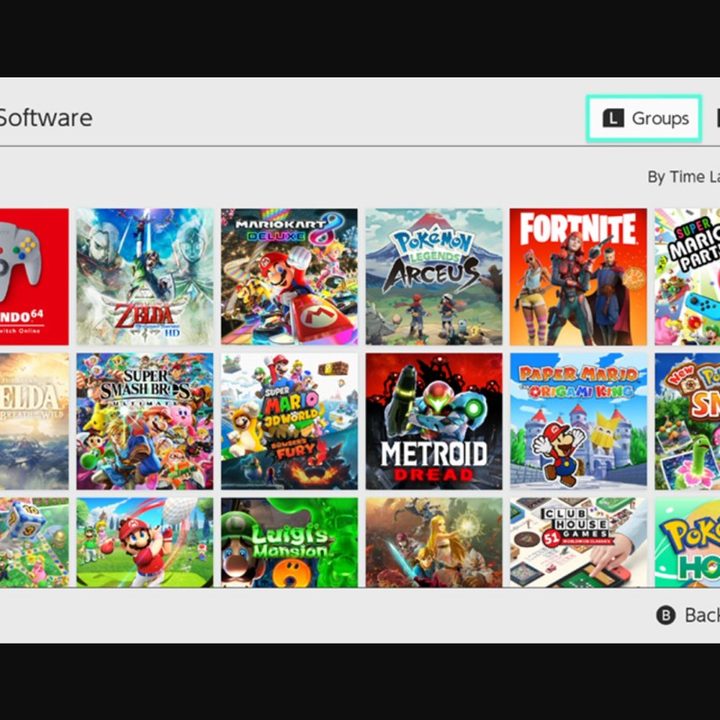Open Luigi's Mansion 3 tile
This screenshot has height=720, width=720.
coord(289,542)
